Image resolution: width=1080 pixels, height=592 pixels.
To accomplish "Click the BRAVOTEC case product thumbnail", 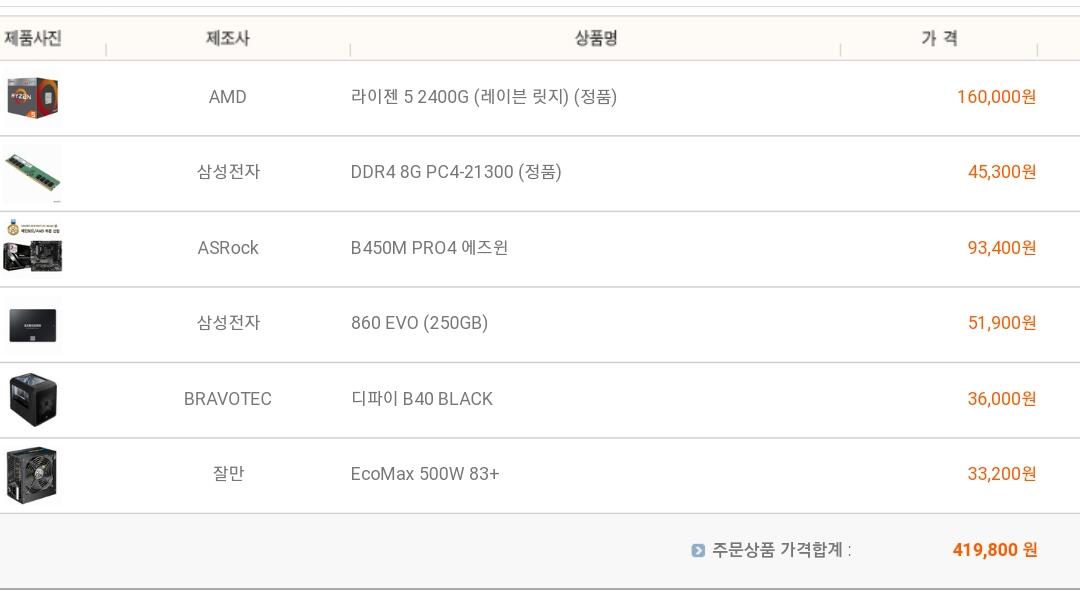I will (x=33, y=399).
